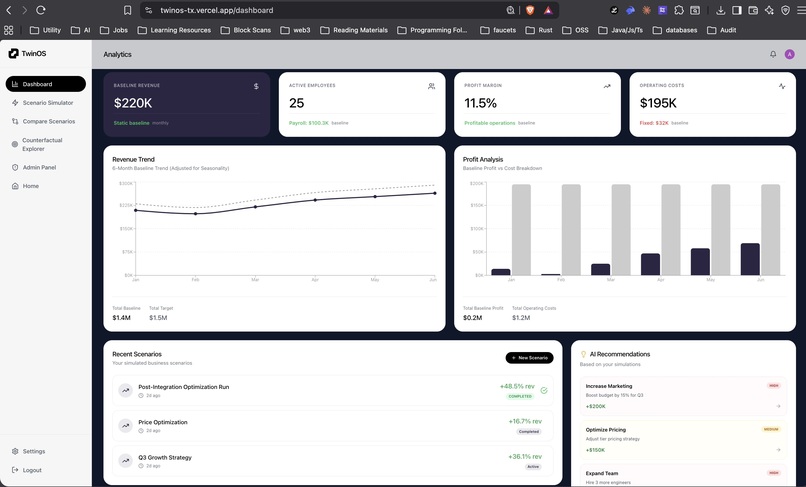Click the June point on Revenue Trend
The width and height of the screenshot is (806, 487).
coord(435,193)
